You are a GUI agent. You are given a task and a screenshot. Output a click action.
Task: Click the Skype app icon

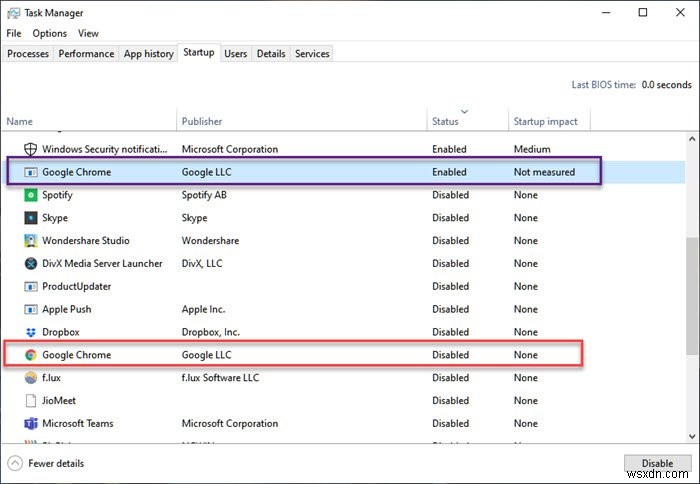click(x=30, y=218)
